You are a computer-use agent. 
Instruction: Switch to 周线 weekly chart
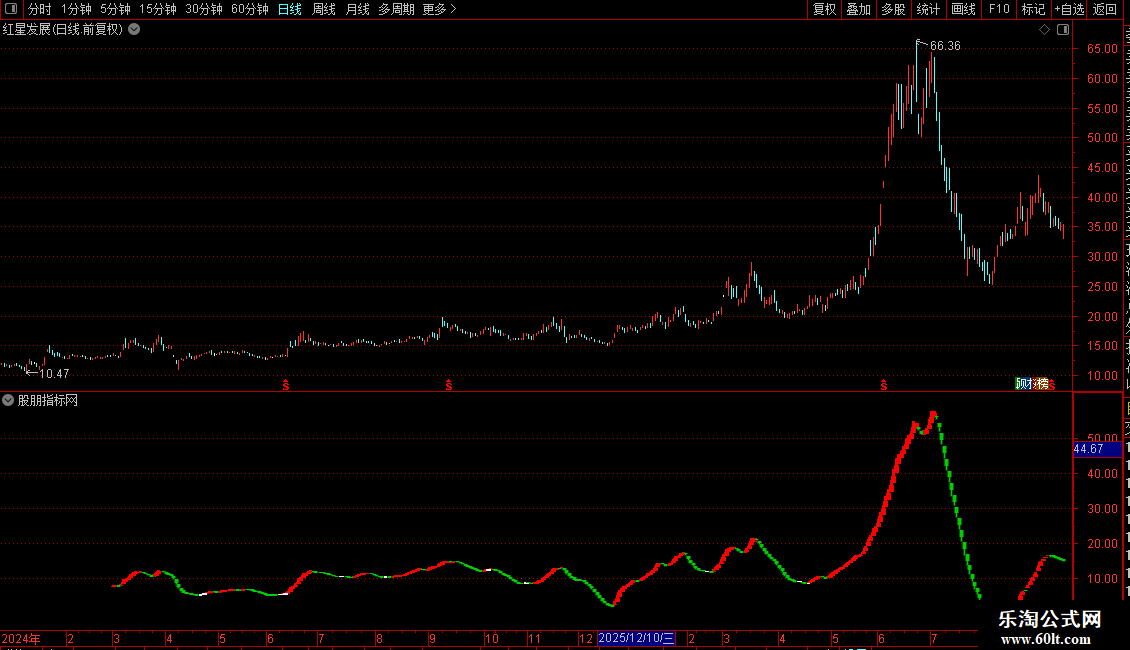[324, 9]
